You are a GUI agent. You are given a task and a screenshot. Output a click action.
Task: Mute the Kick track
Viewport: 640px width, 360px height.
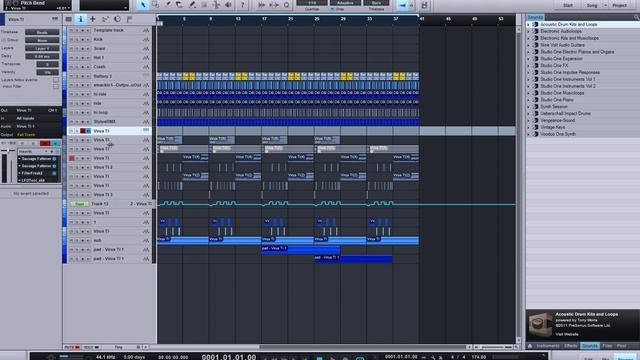(71, 40)
